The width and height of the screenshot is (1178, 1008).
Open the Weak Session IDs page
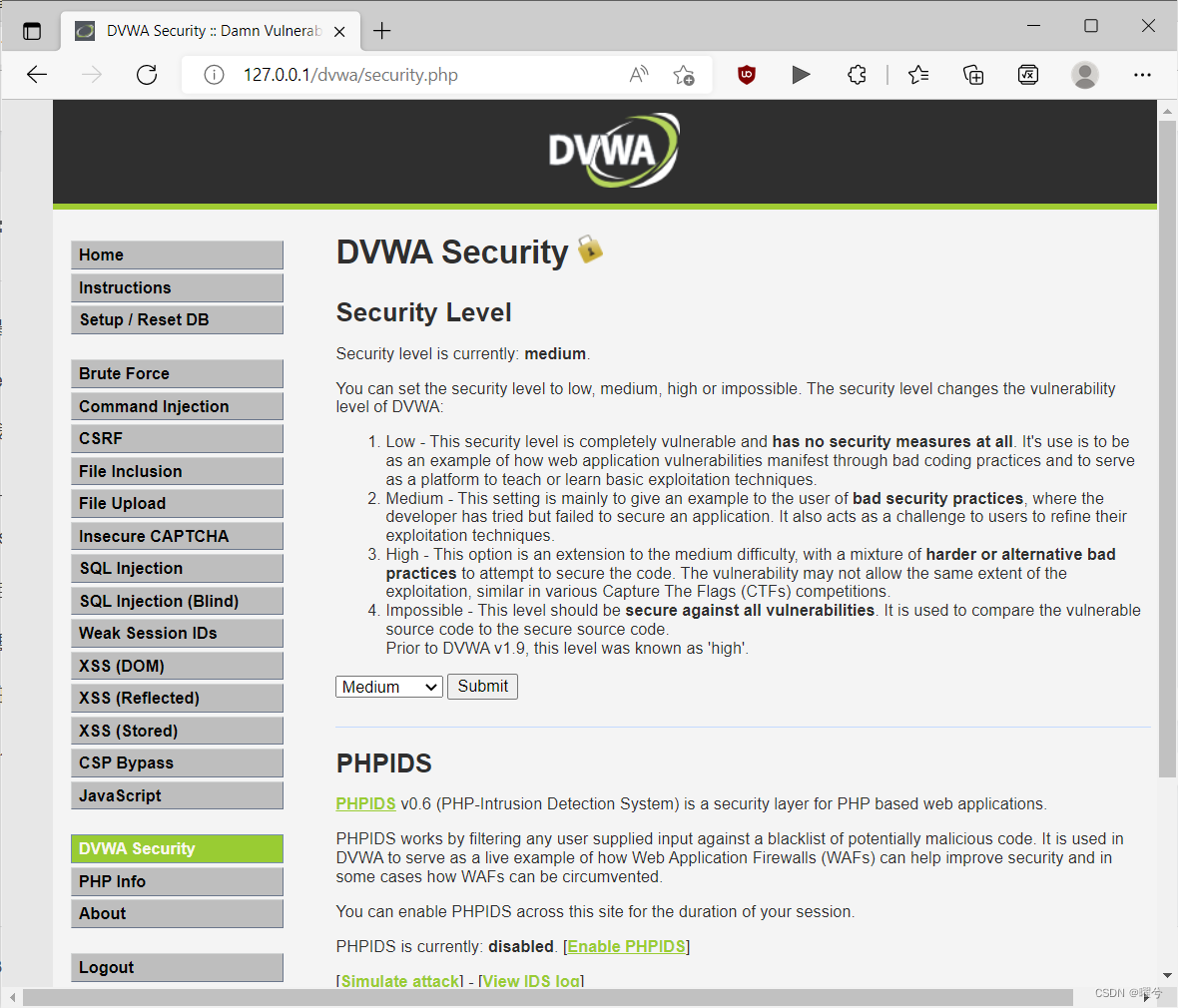pyautogui.click(x=178, y=633)
